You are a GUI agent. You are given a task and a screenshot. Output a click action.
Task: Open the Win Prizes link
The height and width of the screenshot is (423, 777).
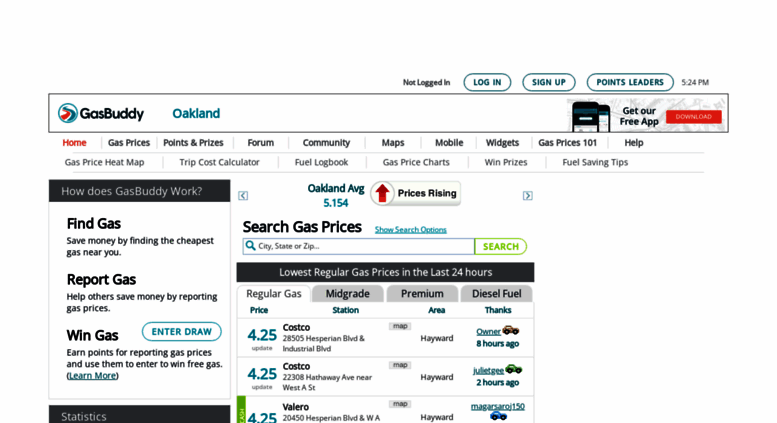pos(506,162)
